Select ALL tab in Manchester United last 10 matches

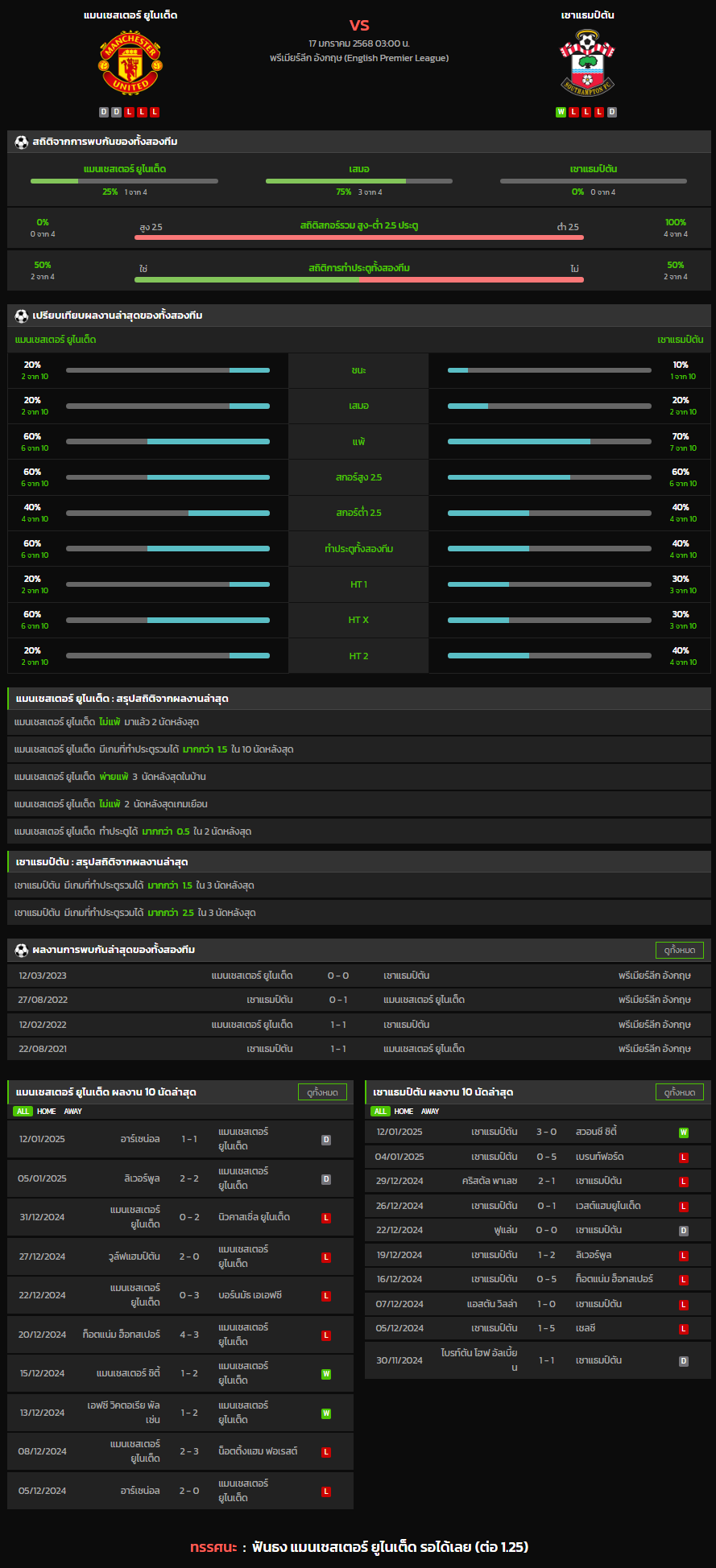click(x=23, y=1112)
